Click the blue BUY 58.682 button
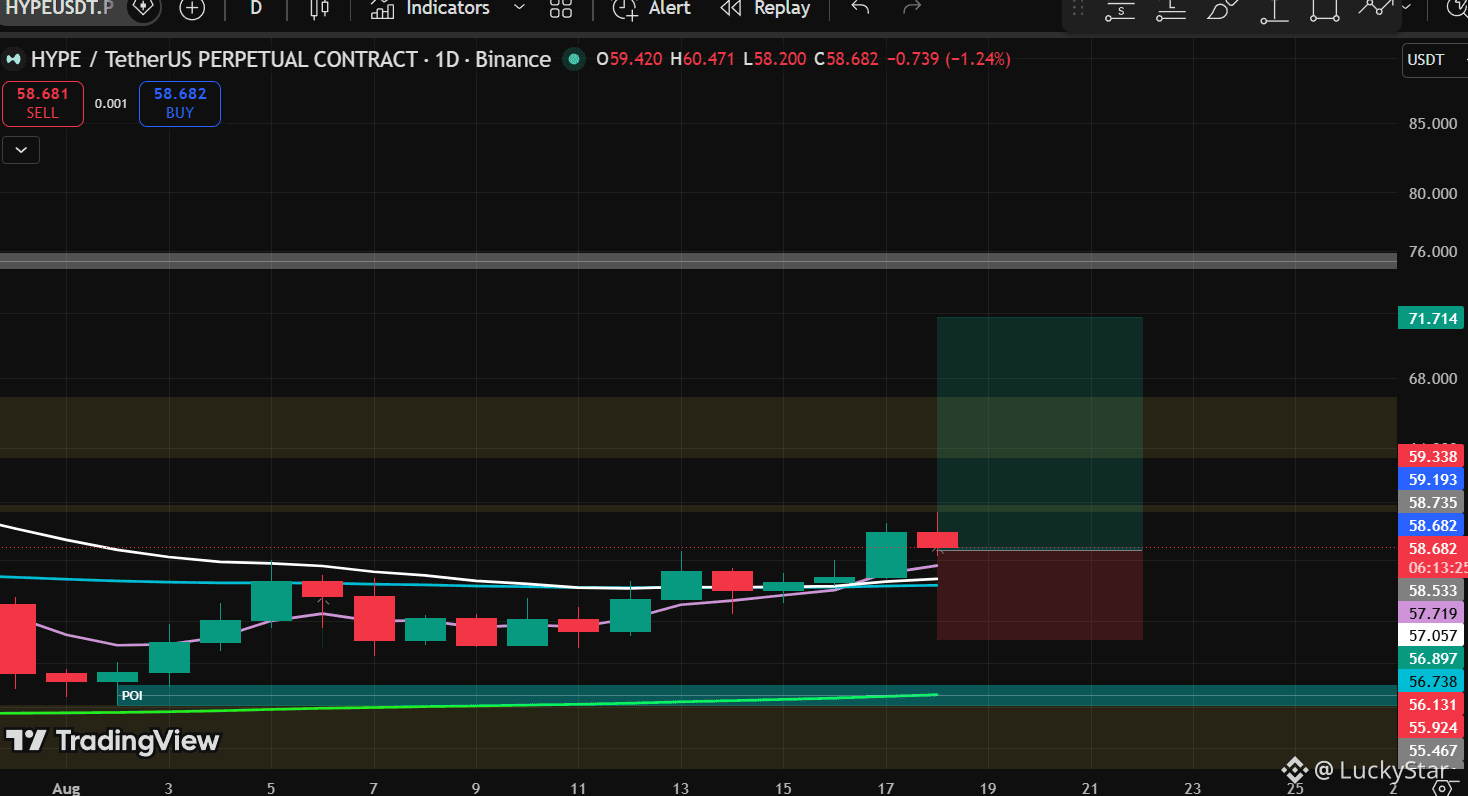Screen dimensions: 1468x796 180,104
